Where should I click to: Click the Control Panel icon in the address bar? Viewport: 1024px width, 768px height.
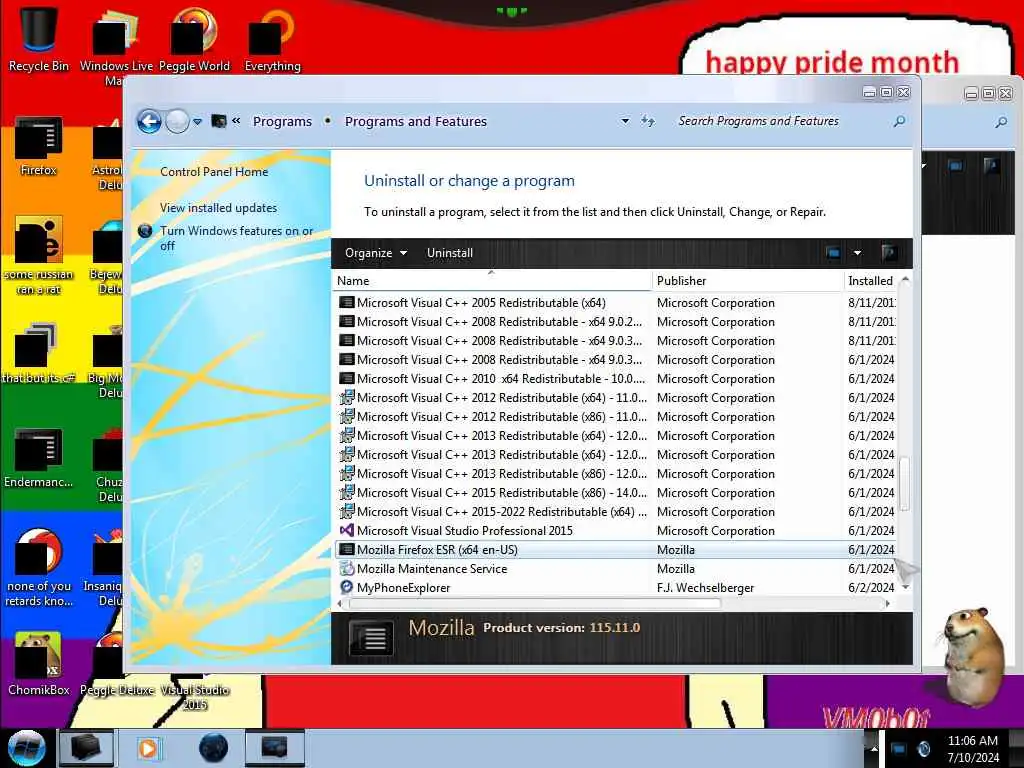pyautogui.click(x=219, y=121)
